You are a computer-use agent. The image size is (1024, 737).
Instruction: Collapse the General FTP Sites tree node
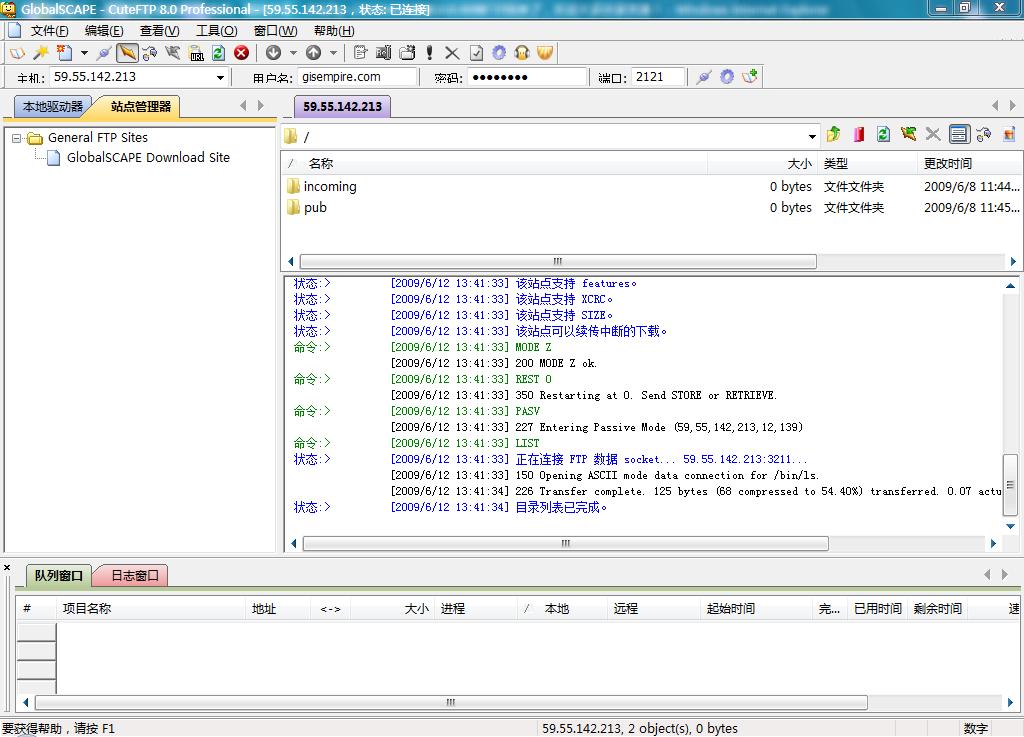16,138
